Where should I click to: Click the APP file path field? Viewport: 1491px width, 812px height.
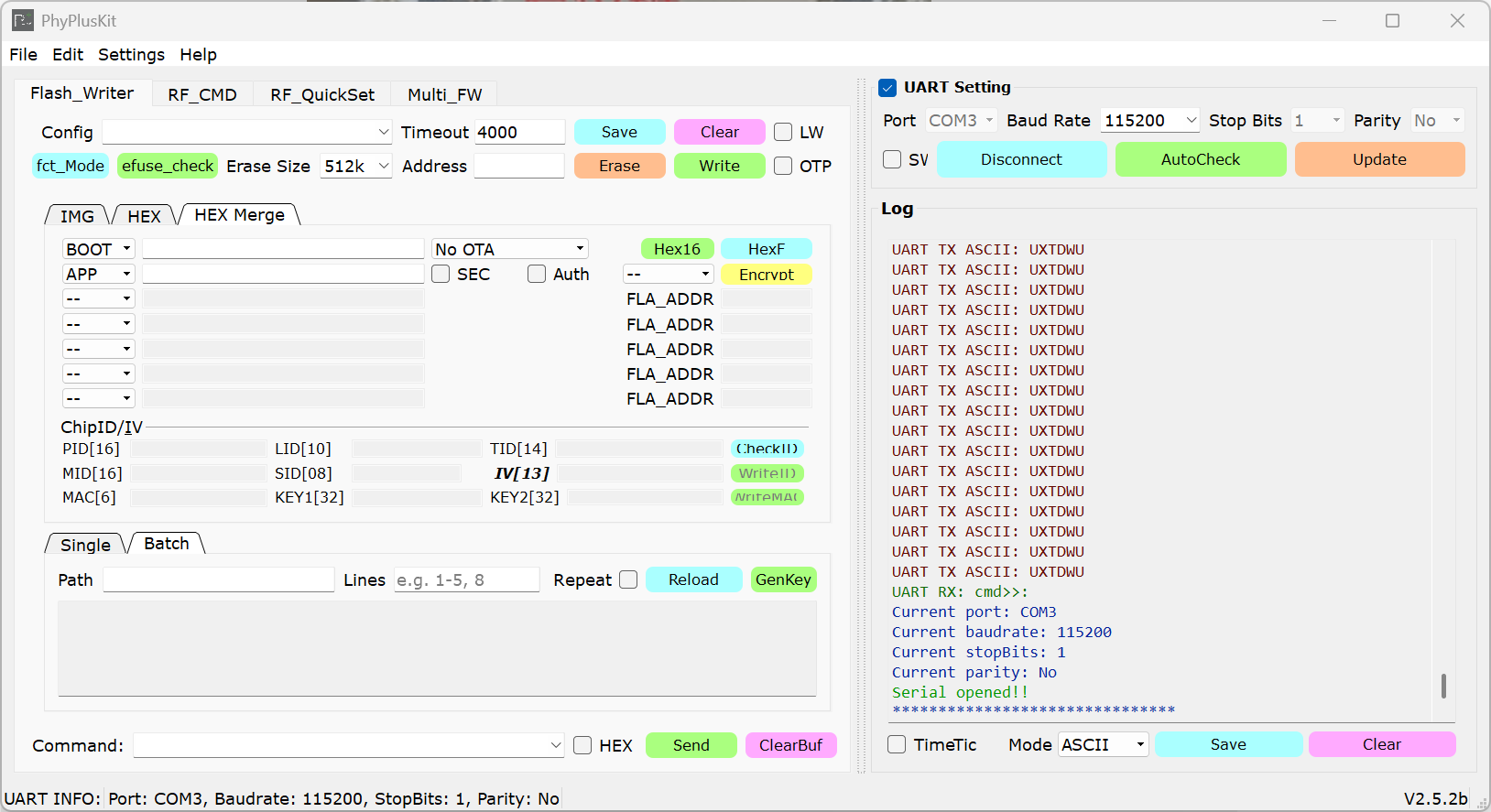[x=283, y=274]
